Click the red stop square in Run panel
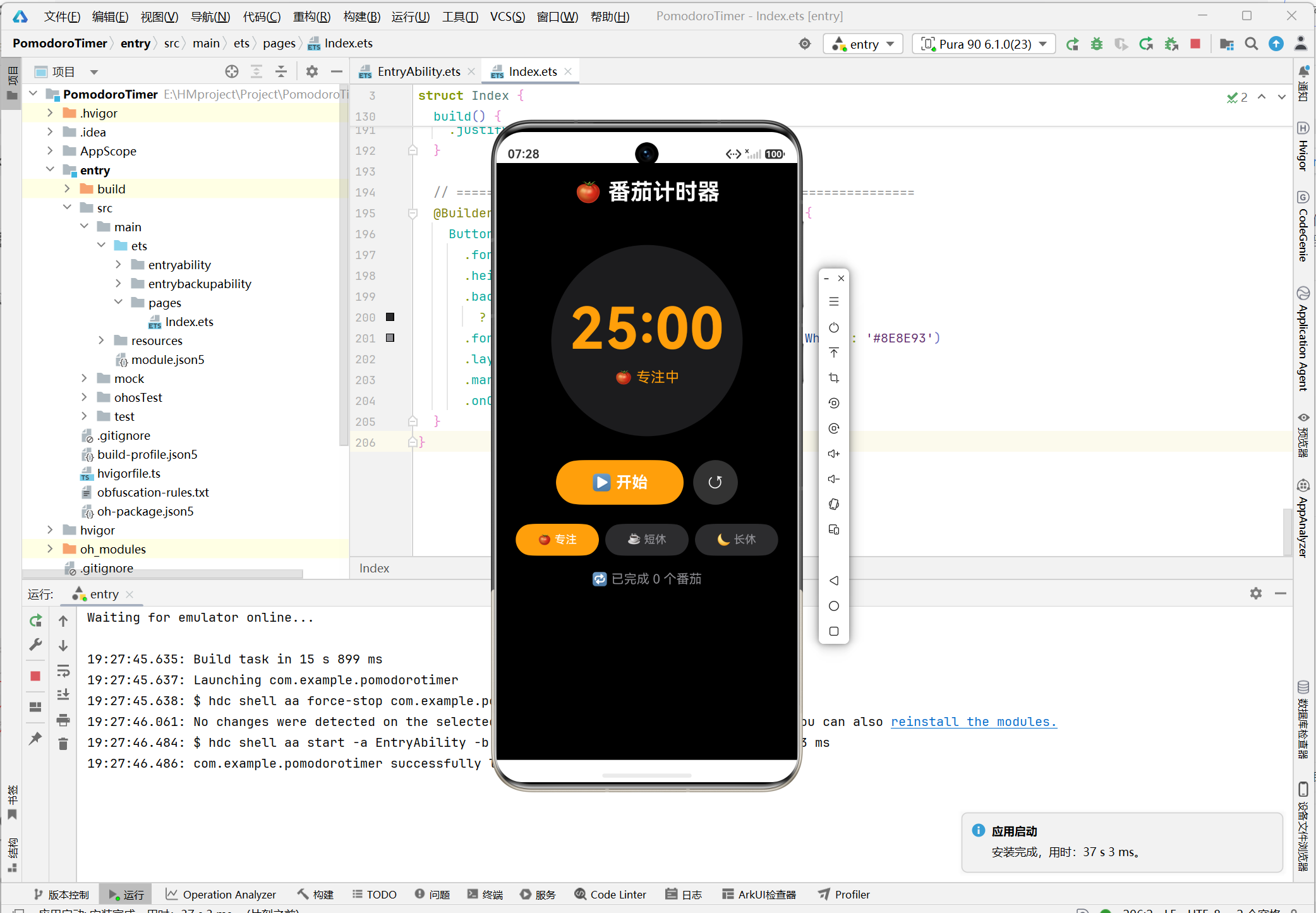 click(x=35, y=676)
